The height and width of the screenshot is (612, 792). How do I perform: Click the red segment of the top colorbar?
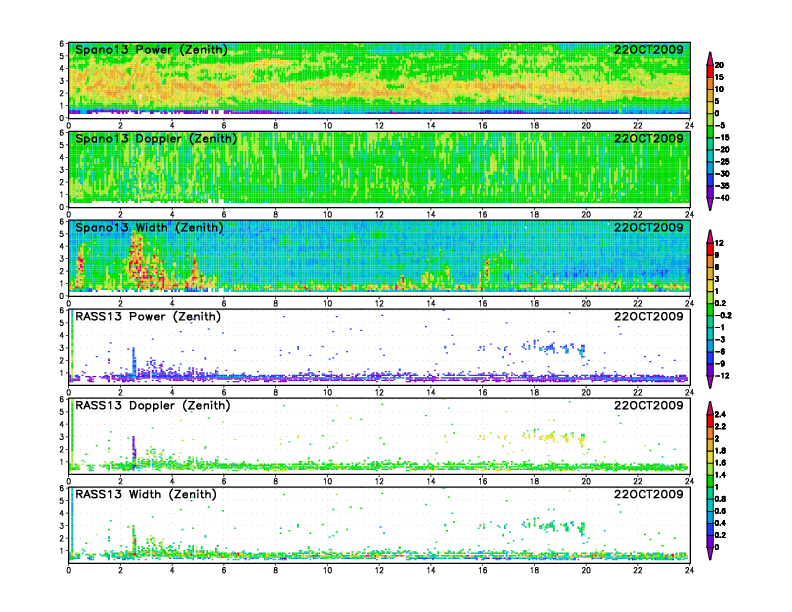point(710,71)
